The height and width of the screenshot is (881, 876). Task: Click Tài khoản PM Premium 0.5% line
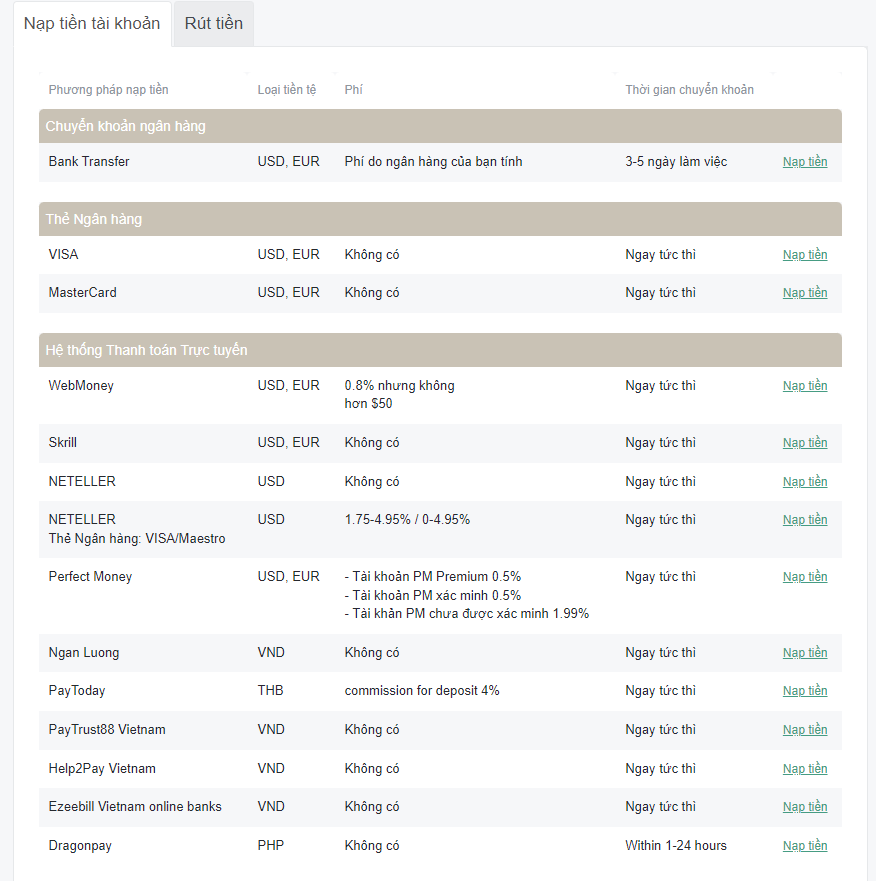pos(433,576)
